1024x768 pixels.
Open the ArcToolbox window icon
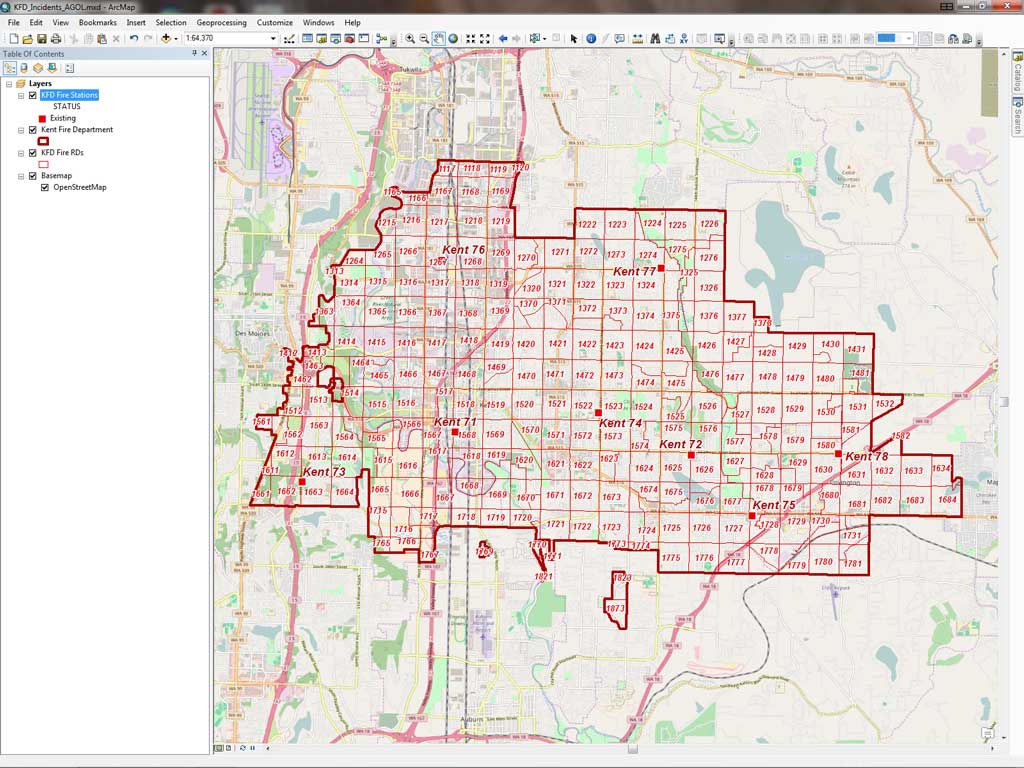click(349, 39)
